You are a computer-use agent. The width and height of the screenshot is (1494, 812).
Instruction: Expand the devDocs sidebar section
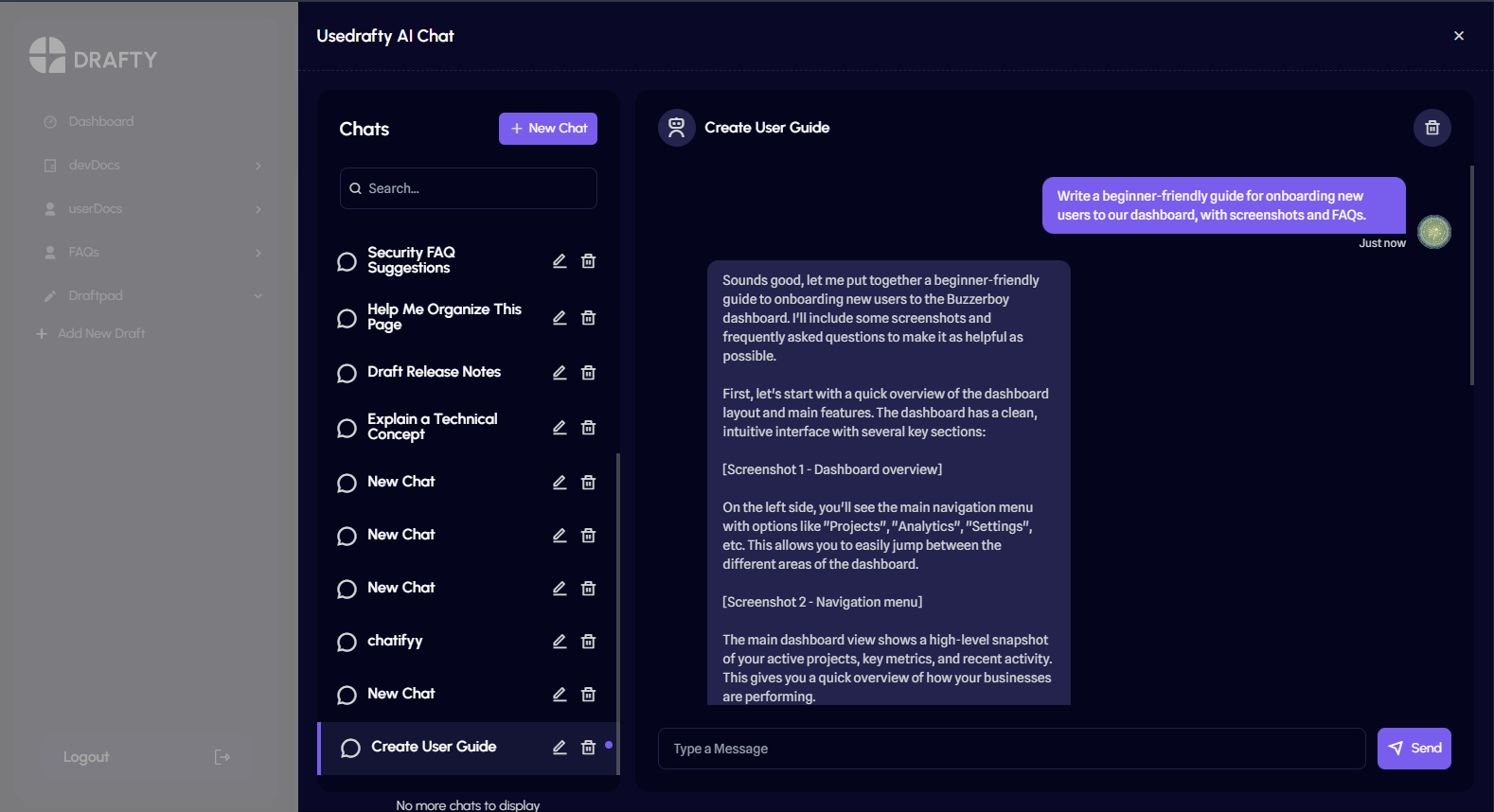pyautogui.click(x=258, y=166)
